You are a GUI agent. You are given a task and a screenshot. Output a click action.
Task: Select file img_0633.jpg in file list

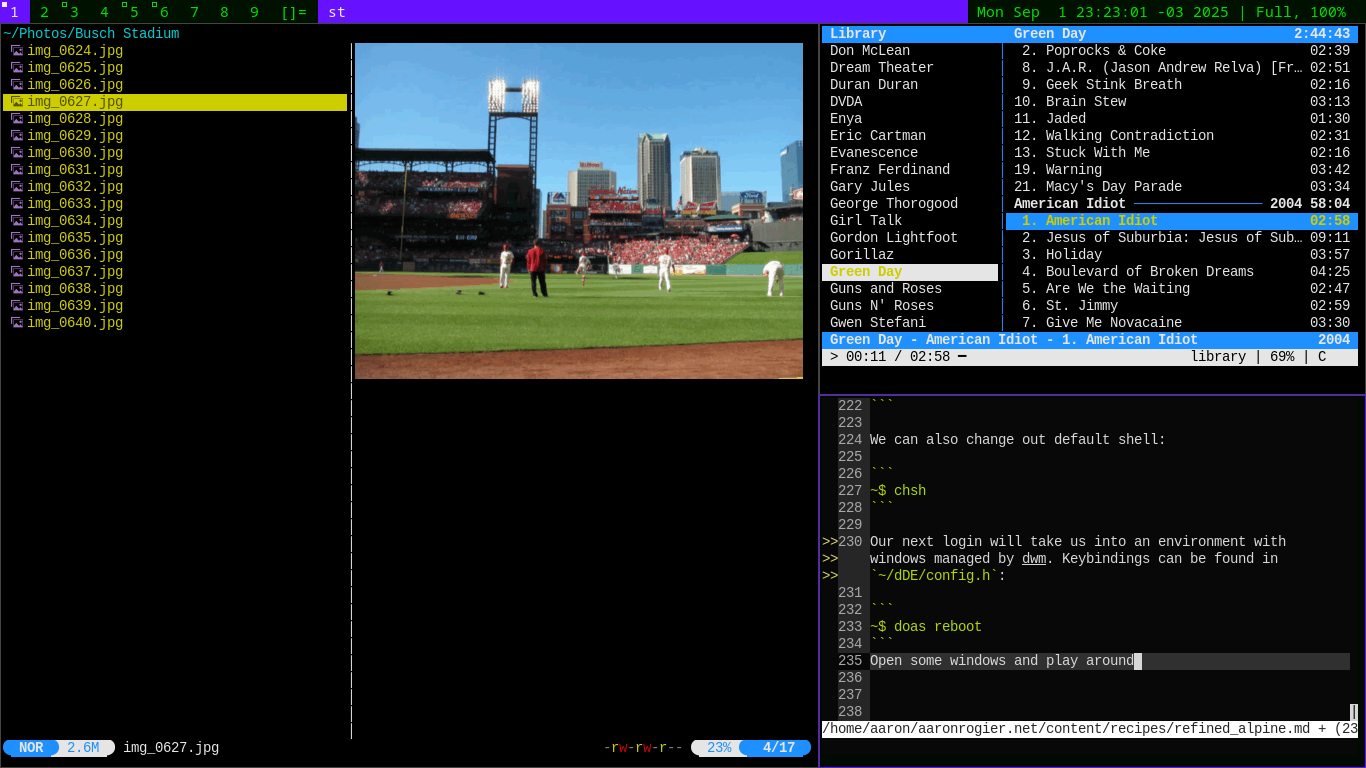75,204
